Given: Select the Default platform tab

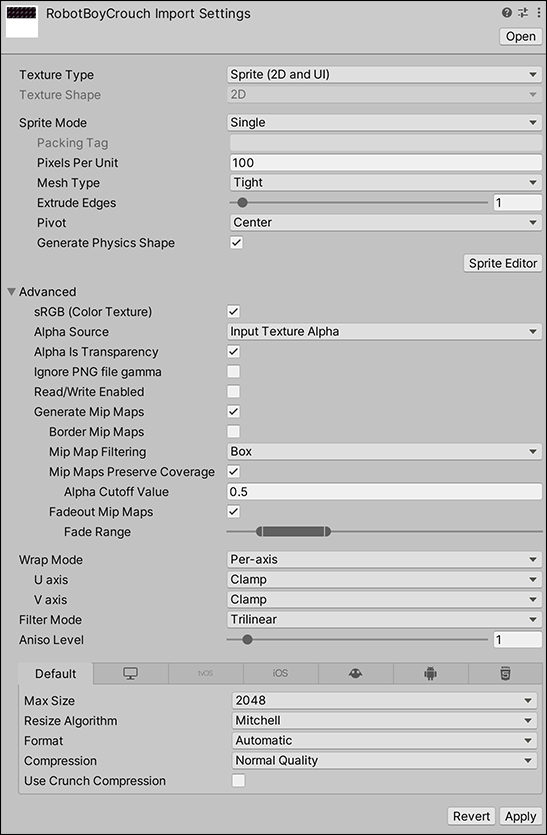Looking at the screenshot, I should coord(55,674).
